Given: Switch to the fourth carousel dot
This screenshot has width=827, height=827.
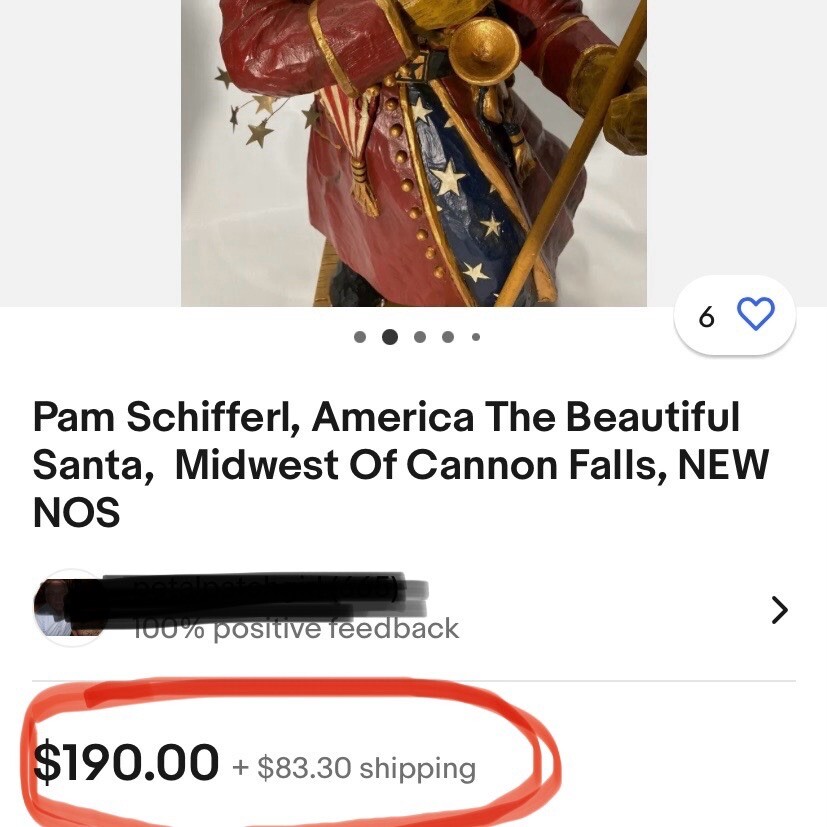Looking at the screenshot, I should click(x=448, y=337).
